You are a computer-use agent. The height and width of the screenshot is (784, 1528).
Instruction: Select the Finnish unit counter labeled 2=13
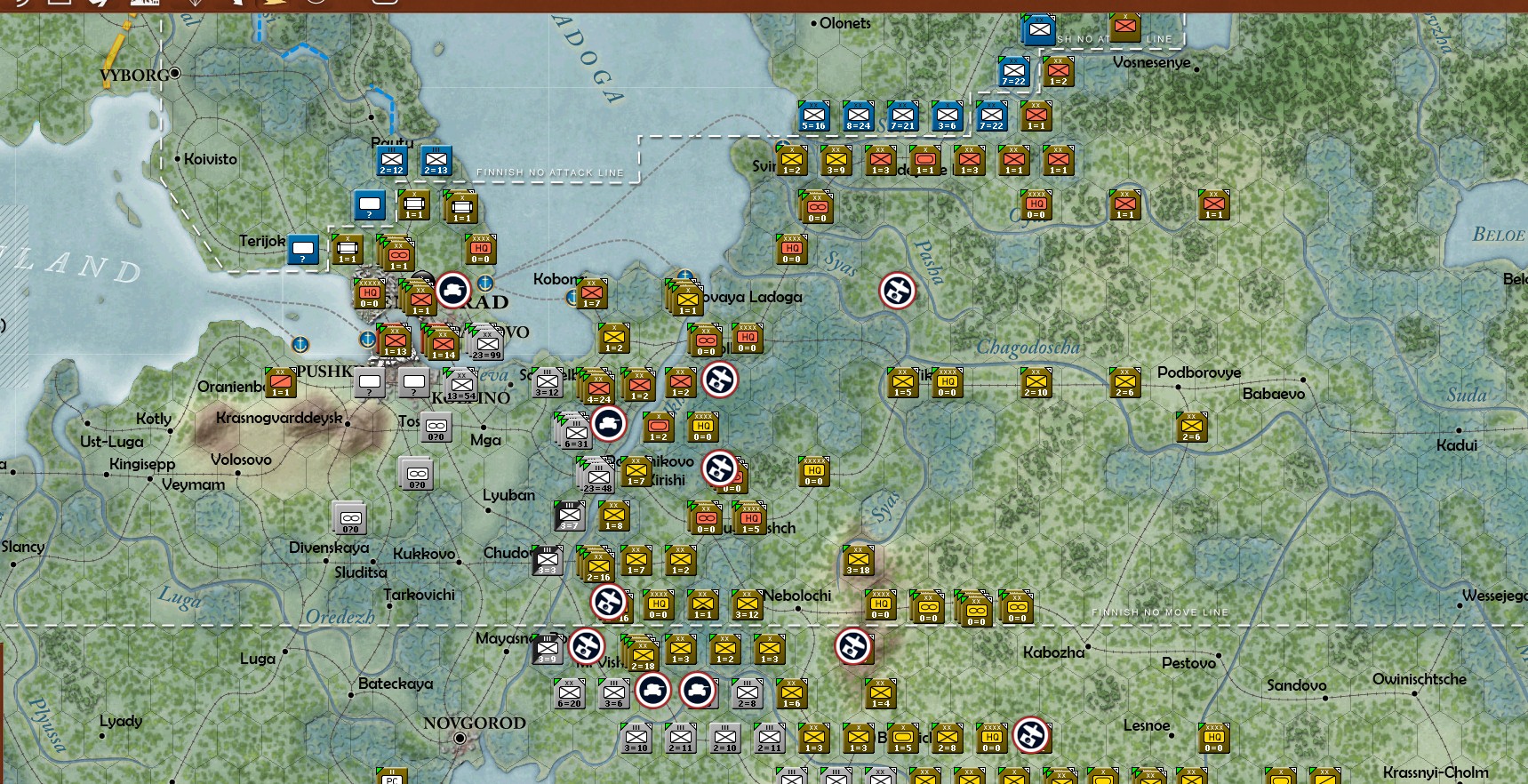(x=436, y=161)
